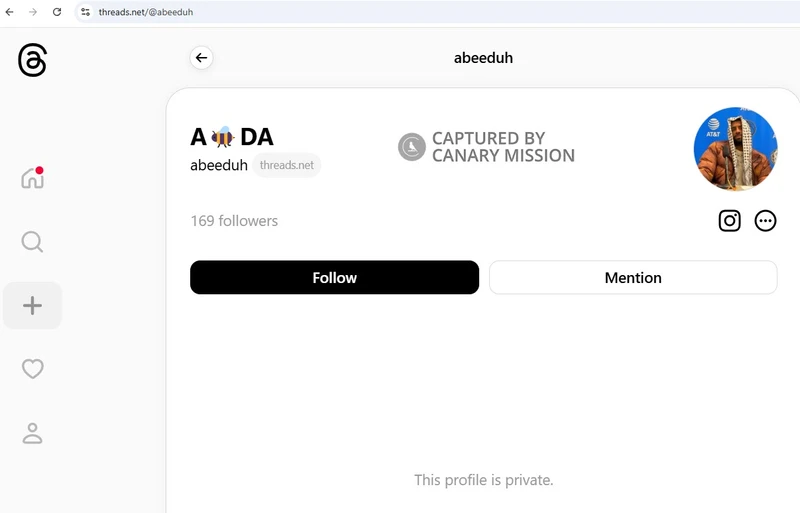Click the browser forward arrow
Screen dimensions: 800x513
33,12
